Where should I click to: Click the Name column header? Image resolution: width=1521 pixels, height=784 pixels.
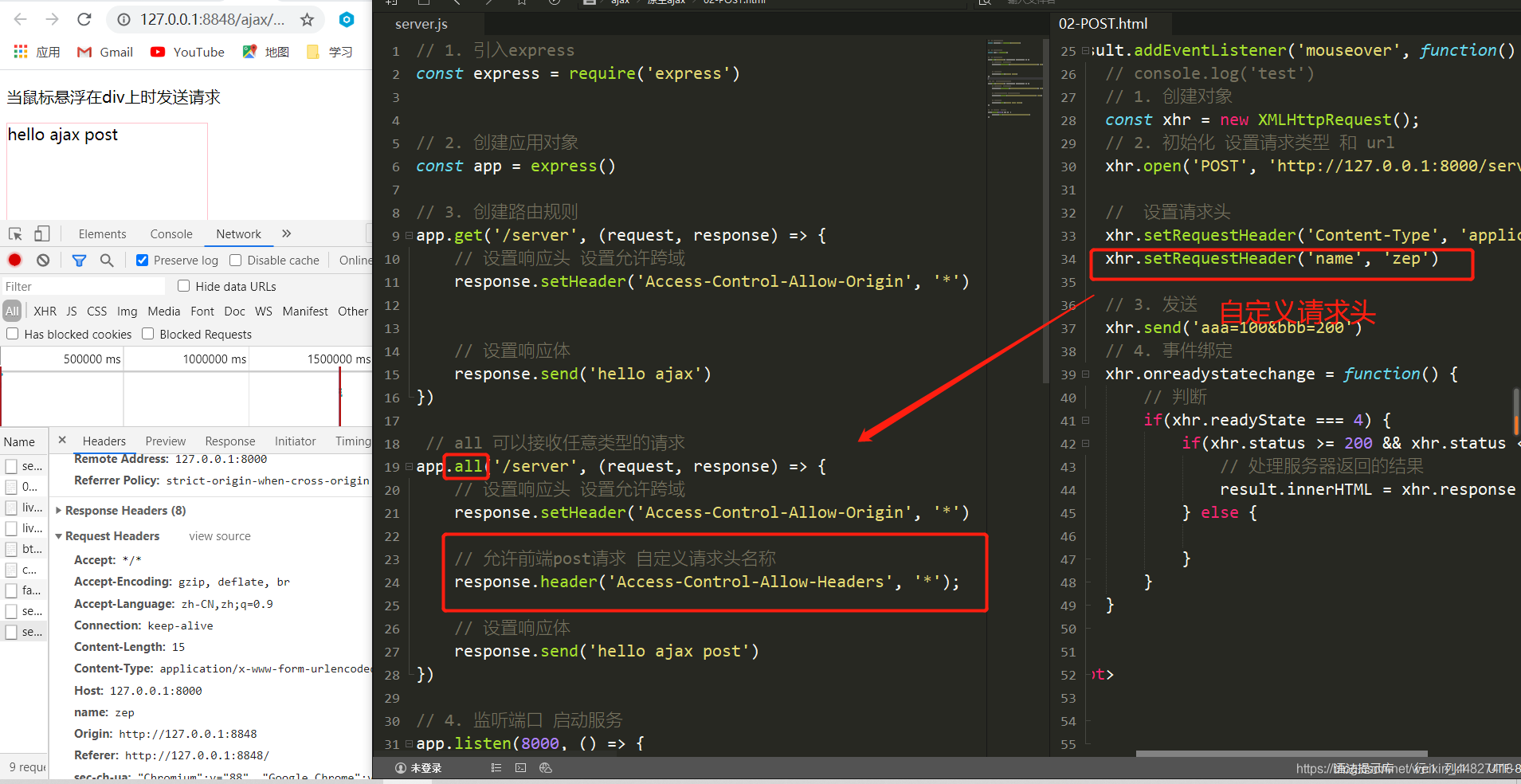[19, 441]
